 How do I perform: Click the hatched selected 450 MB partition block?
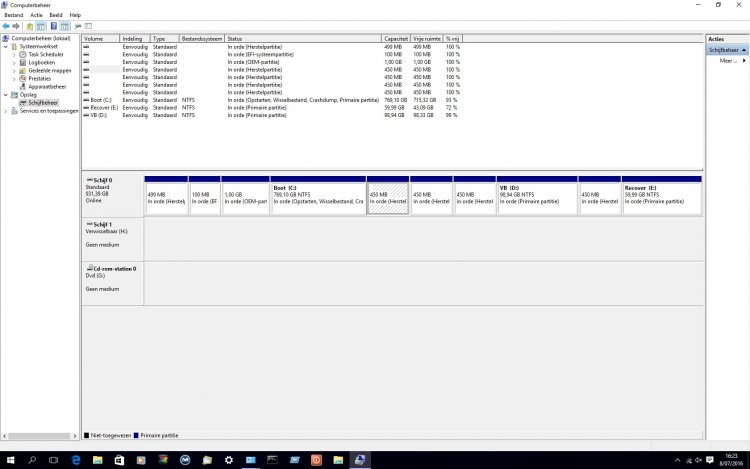(388, 195)
